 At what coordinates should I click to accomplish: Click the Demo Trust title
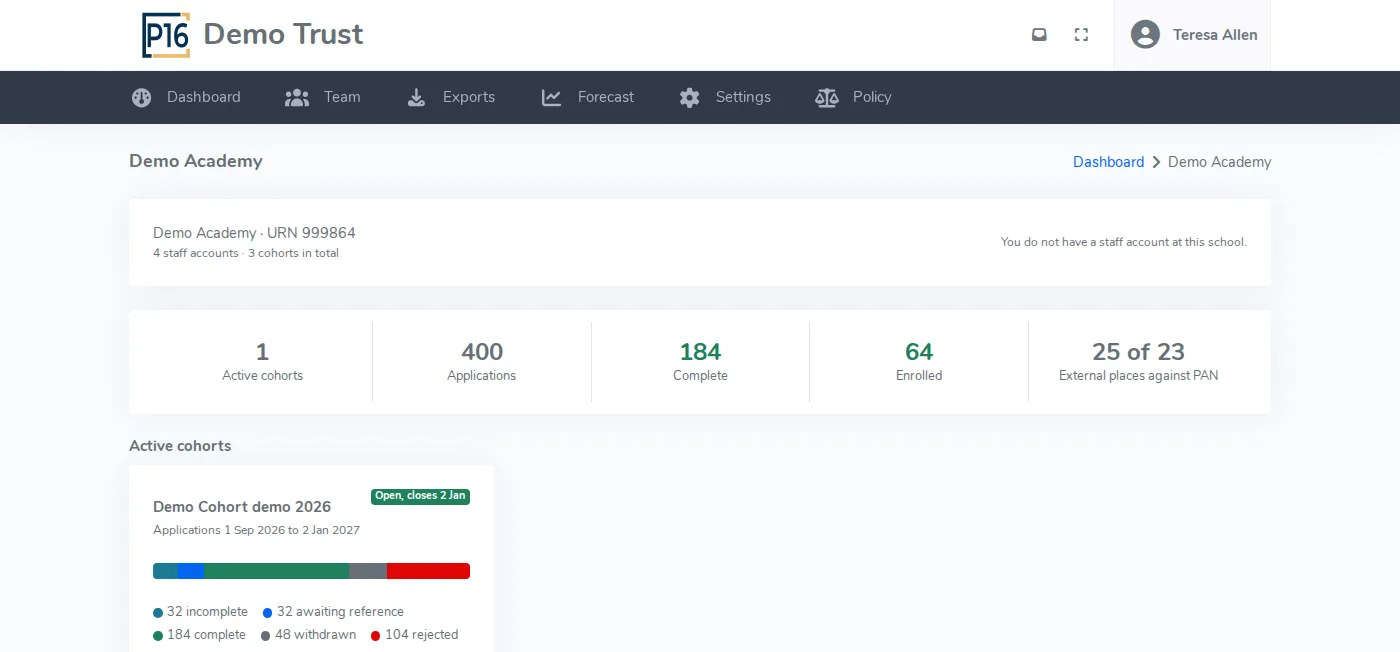coord(283,35)
